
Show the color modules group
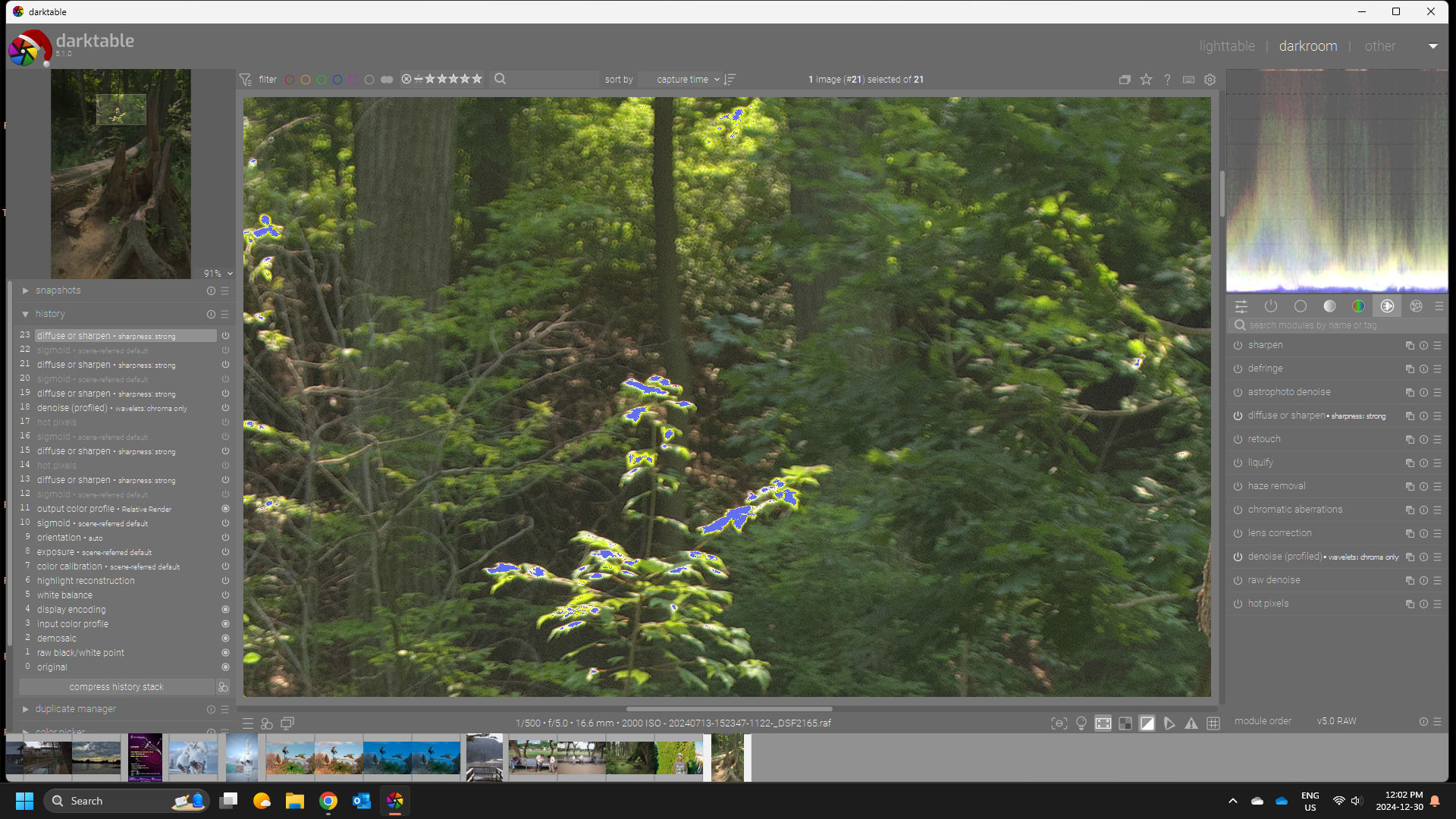(x=1358, y=306)
